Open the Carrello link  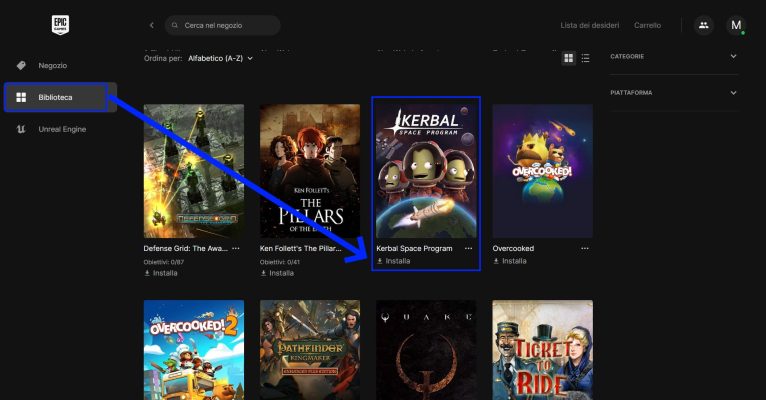[x=647, y=25]
